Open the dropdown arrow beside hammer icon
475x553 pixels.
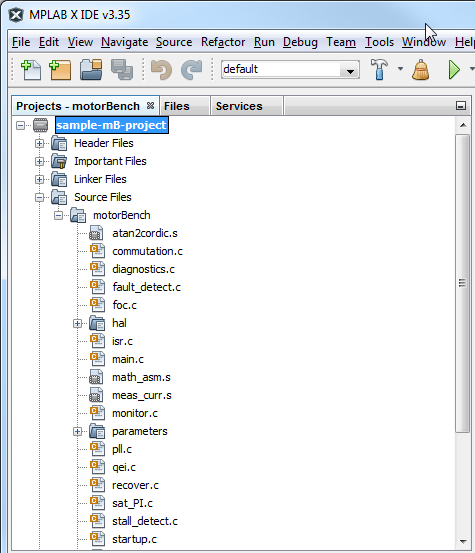pos(400,68)
